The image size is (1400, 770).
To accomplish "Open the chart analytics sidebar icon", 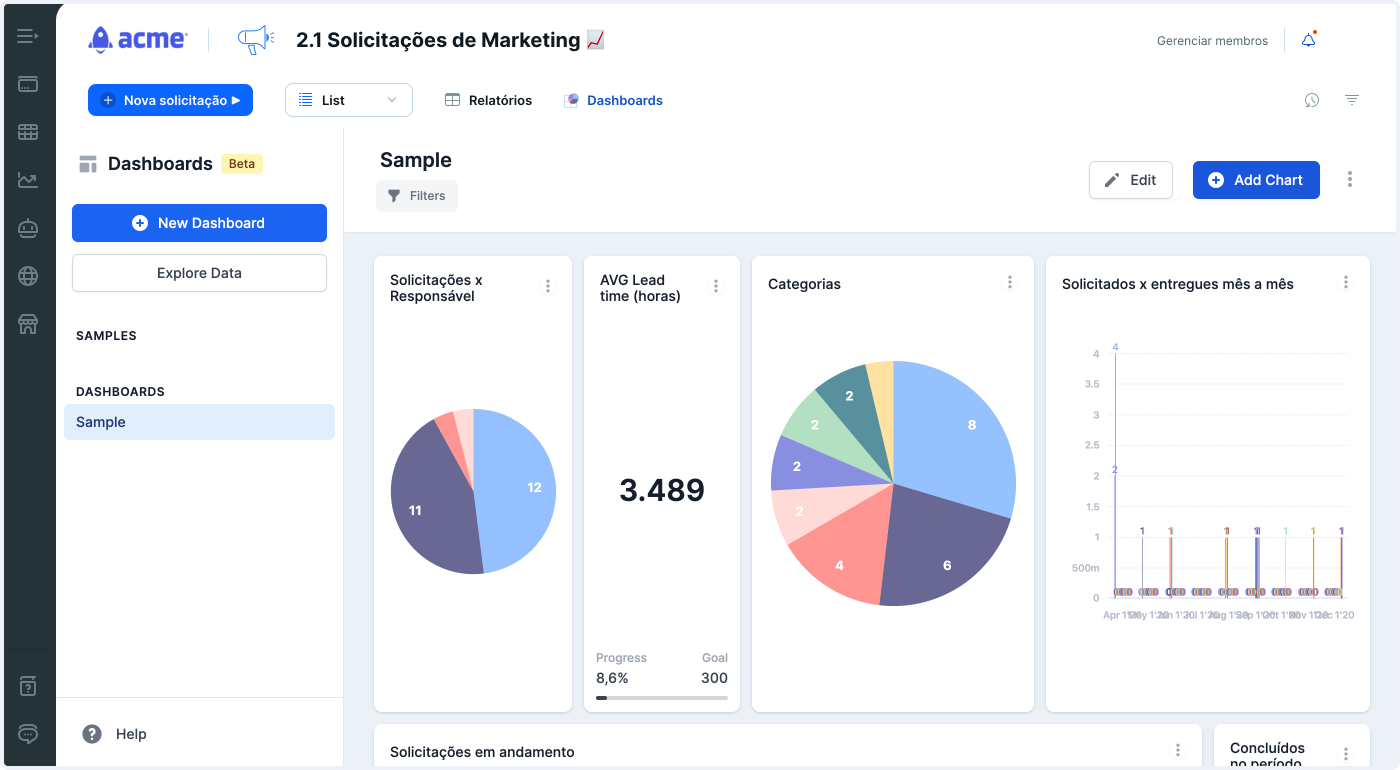I will coord(28,180).
